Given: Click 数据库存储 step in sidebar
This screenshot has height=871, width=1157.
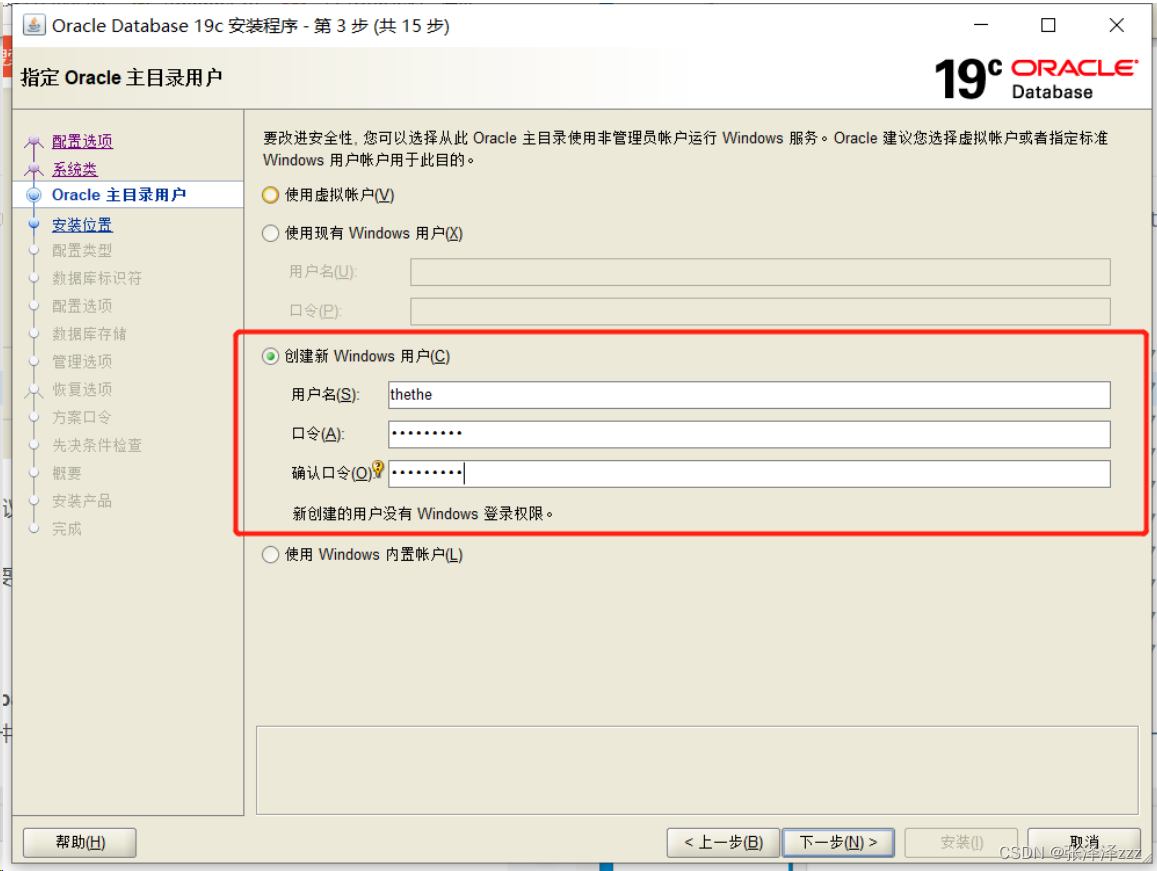Looking at the screenshot, I should [89, 334].
